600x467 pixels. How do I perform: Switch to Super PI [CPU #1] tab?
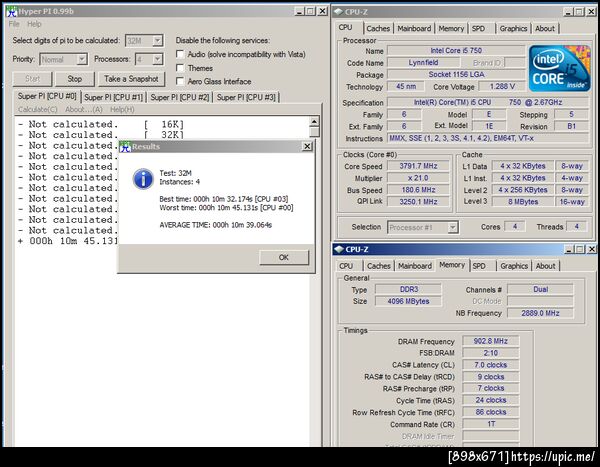click(x=114, y=97)
